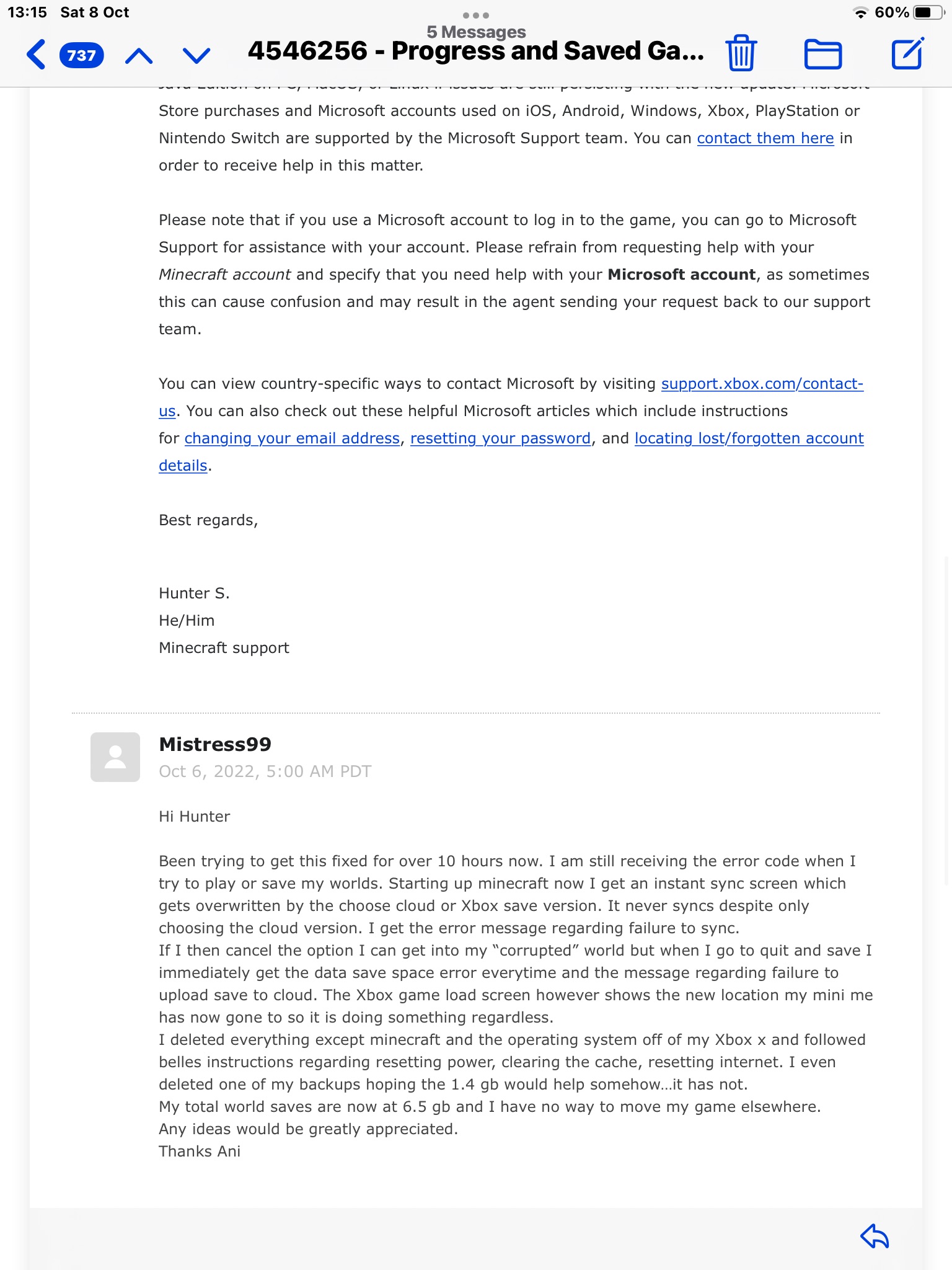Open the support.xbox.com/contact-us link
This screenshot has height=1270, width=952.
click(762, 384)
